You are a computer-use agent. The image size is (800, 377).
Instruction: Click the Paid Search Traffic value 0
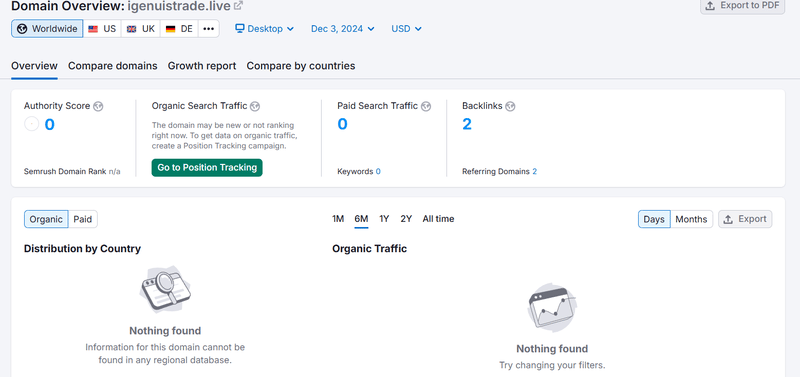point(342,124)
